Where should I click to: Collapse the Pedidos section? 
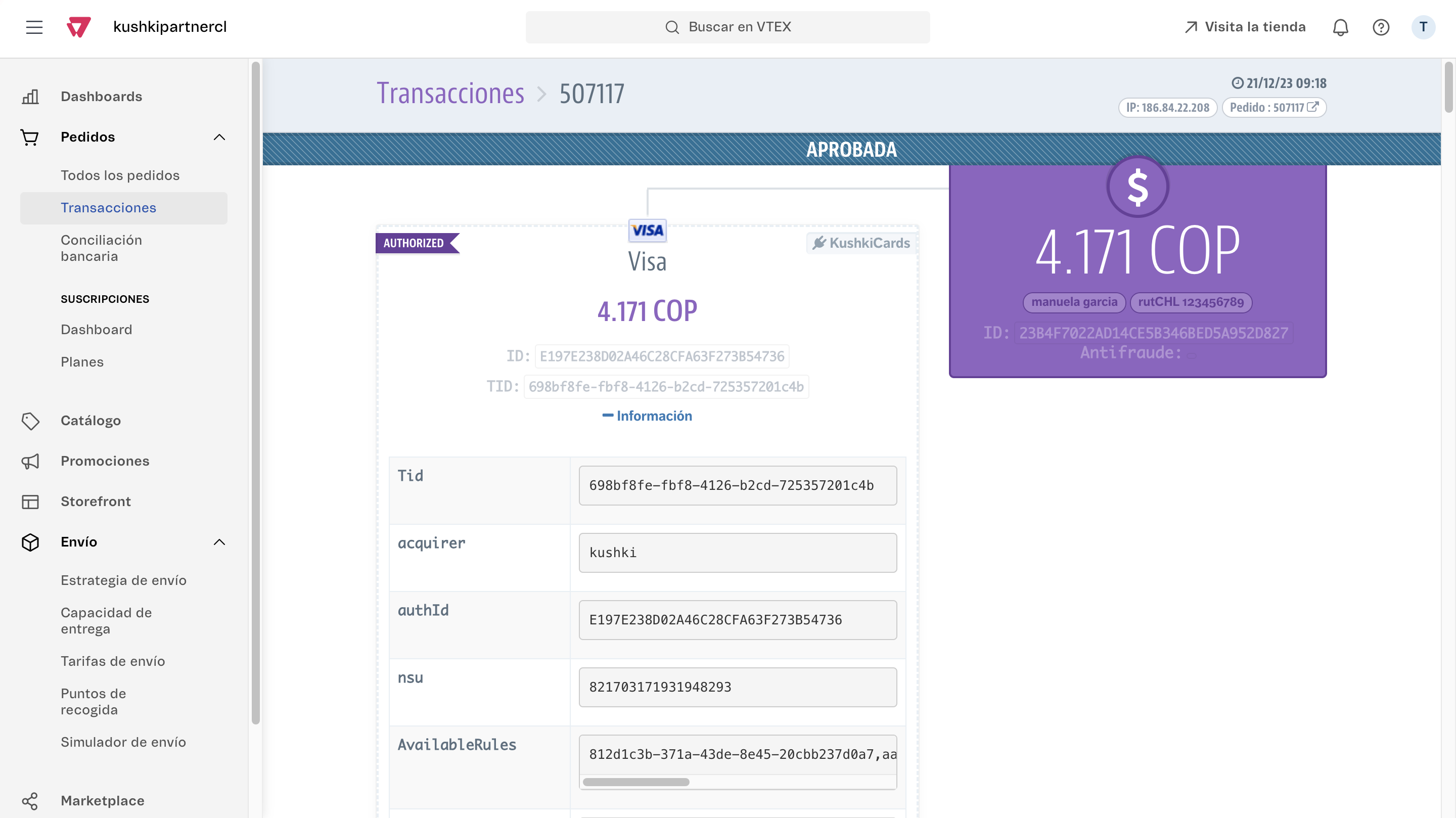219,138
